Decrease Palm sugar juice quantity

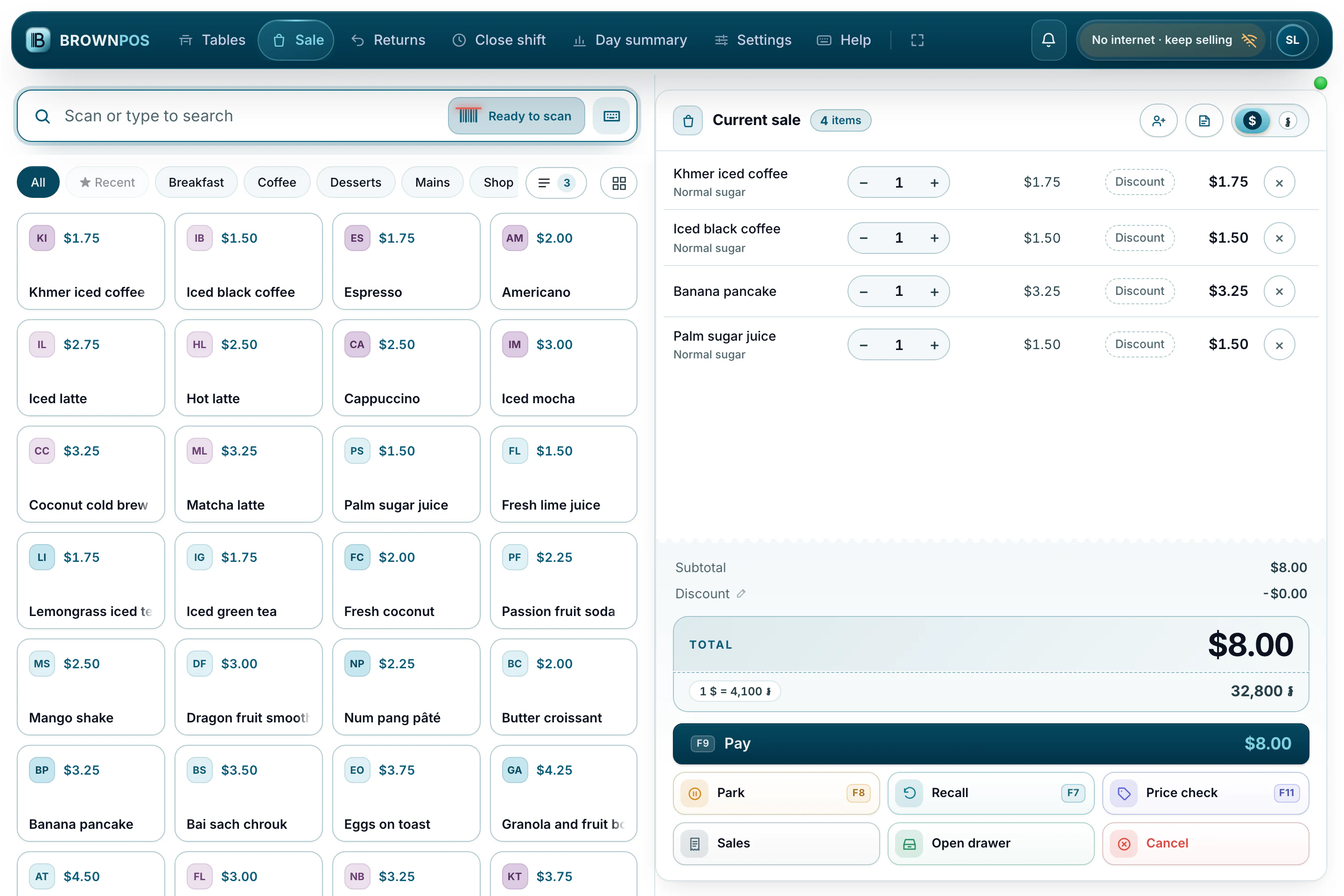coord(863,344)
